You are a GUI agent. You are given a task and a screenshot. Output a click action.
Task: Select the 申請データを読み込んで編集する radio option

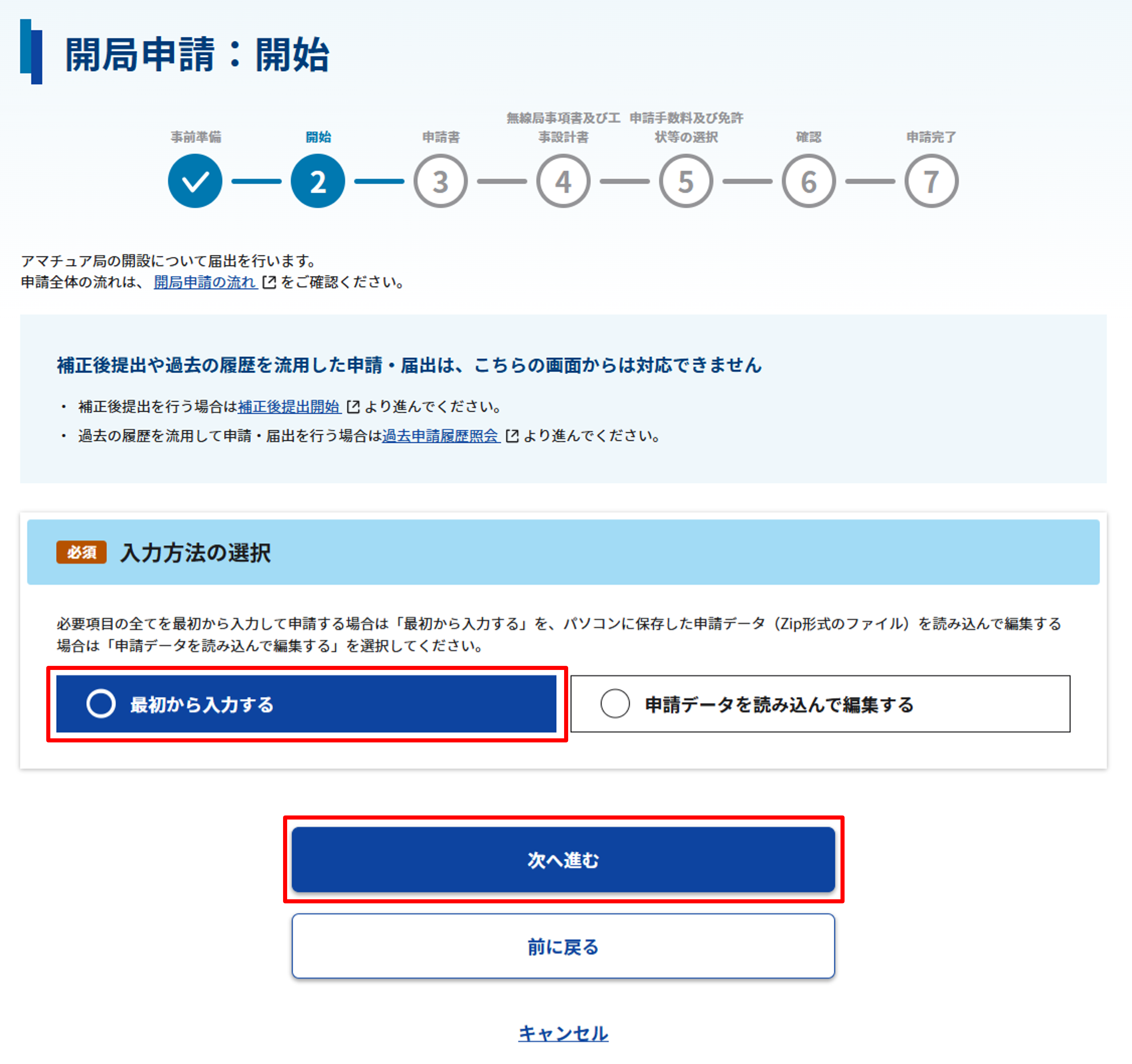pos(820,703)
